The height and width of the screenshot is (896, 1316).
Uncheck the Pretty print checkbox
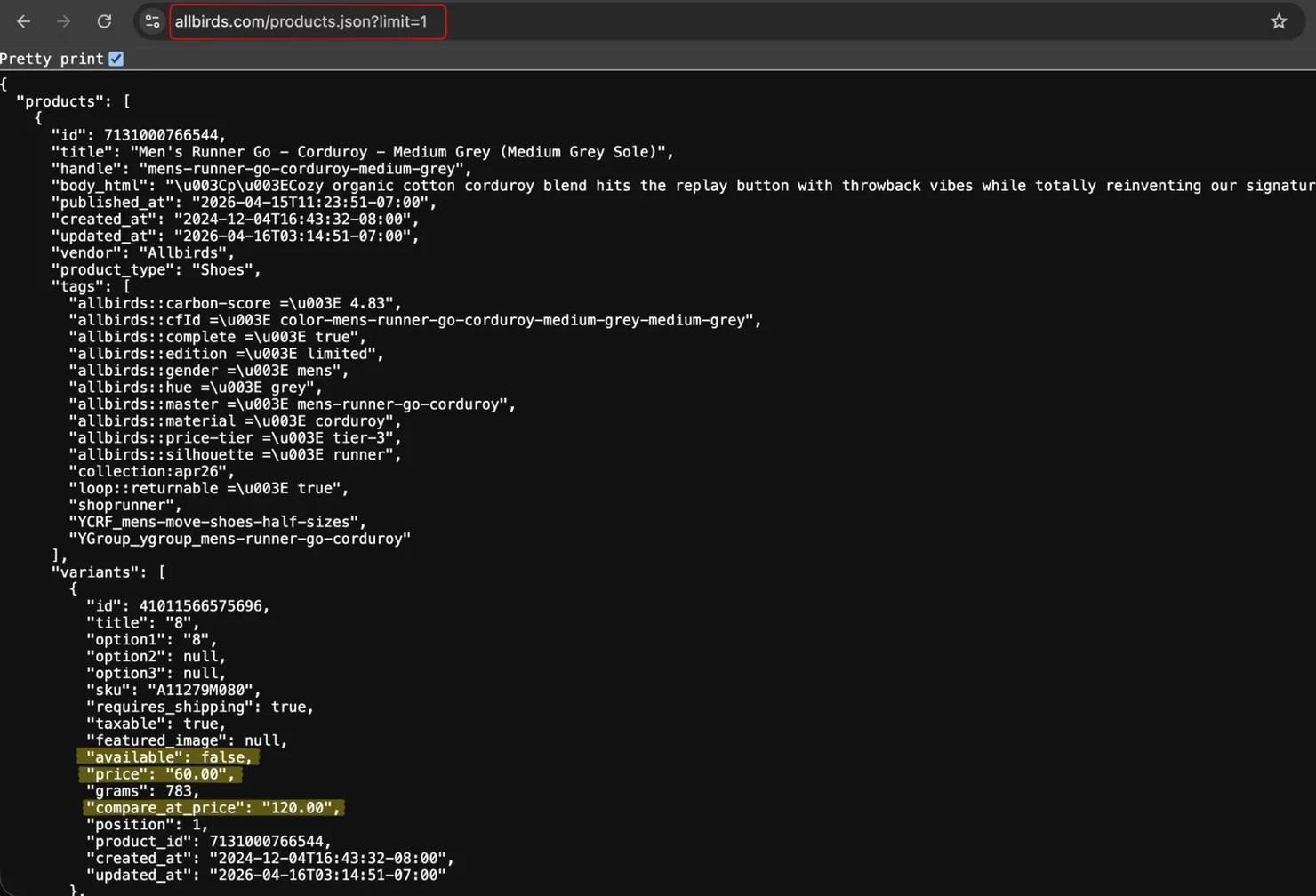pyautogui.click(x=116, y=59)
